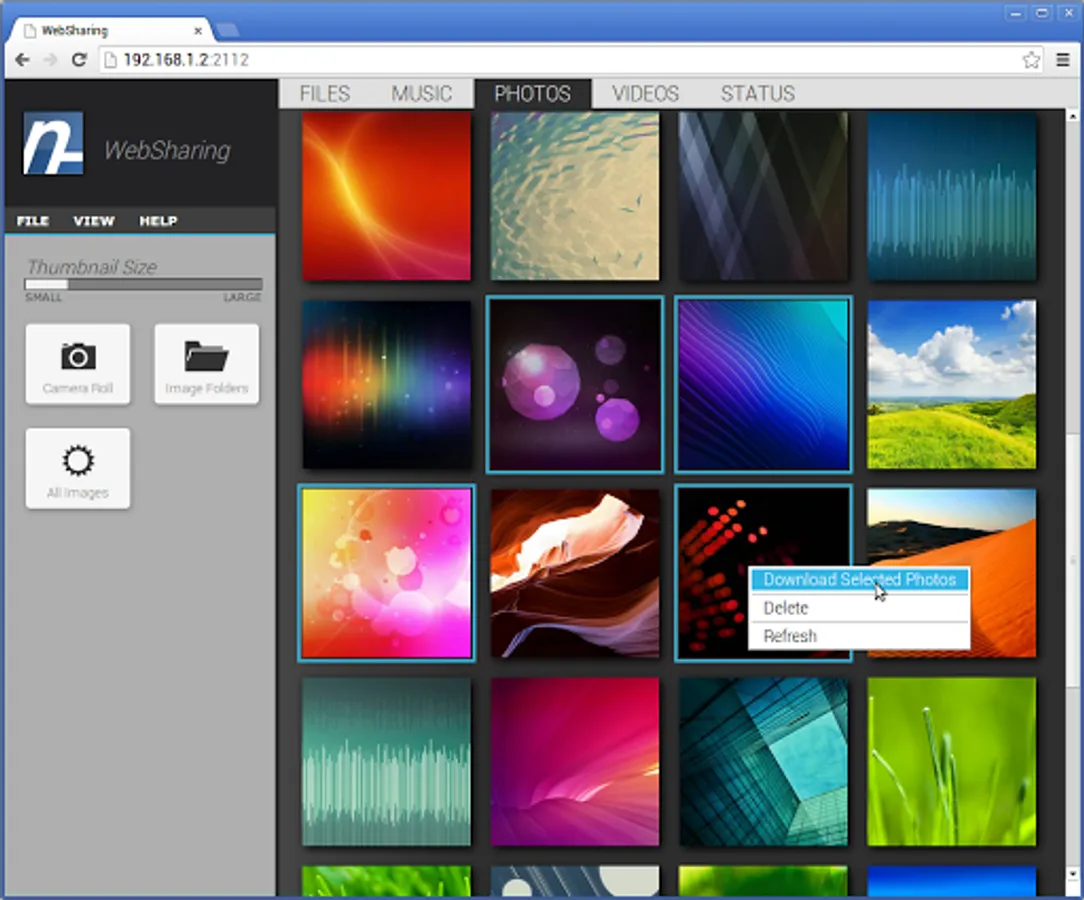The image size is (1084, 900).
Task: Open the HELP menu
Action: (158, 221)
